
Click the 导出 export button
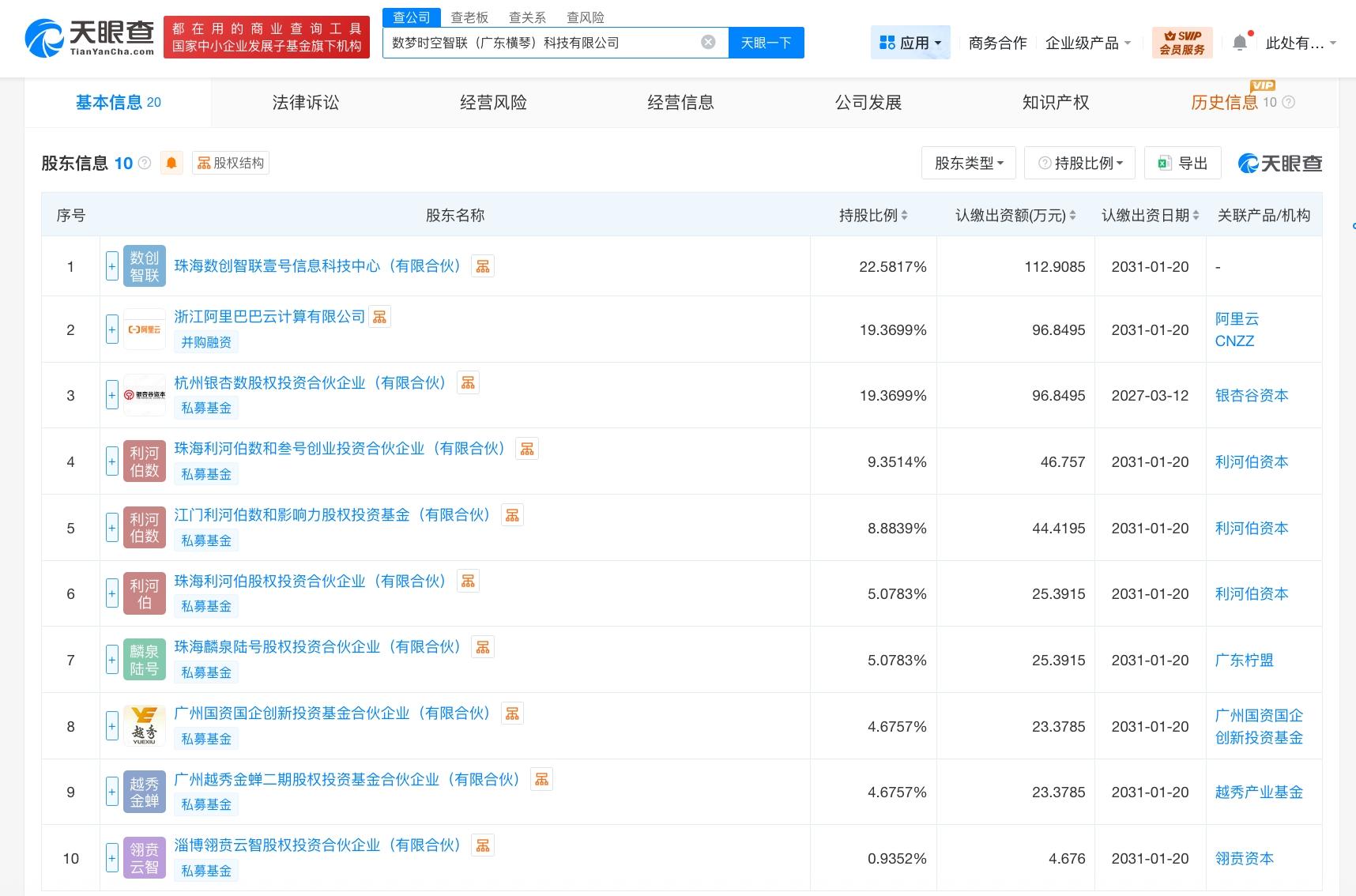point(1183,164)
